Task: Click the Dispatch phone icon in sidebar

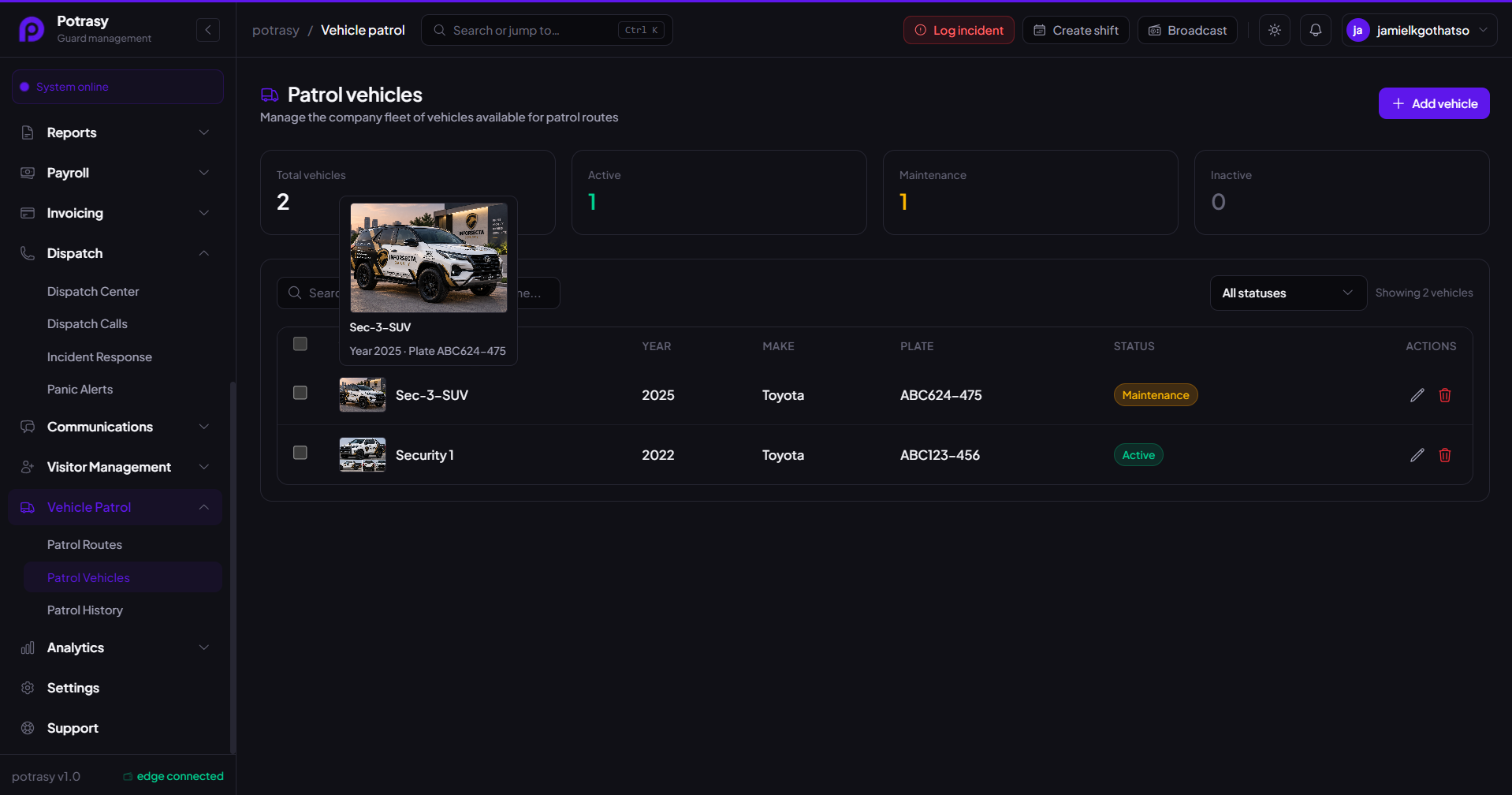Action: point(28,253)
